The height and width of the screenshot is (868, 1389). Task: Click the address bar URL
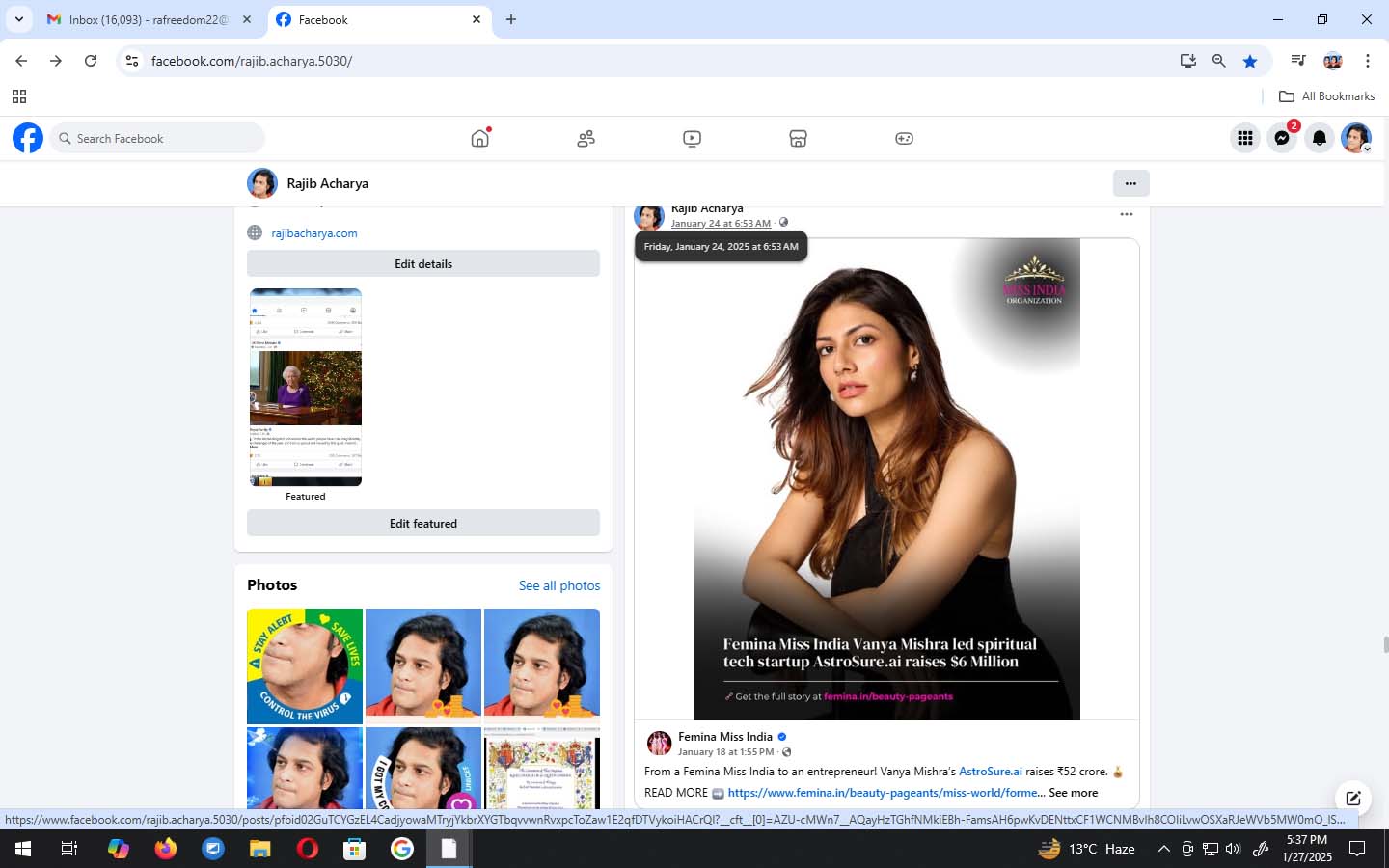(x=252, y=61)
